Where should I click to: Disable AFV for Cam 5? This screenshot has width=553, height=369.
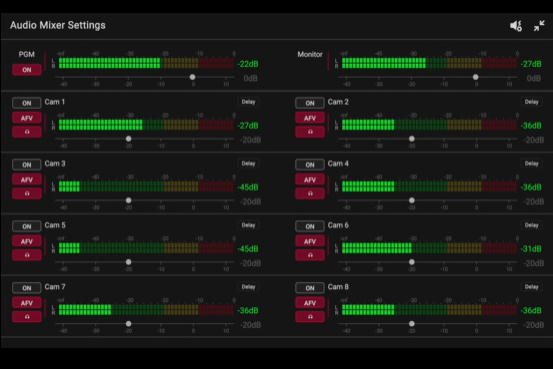[x=27, y=241]
